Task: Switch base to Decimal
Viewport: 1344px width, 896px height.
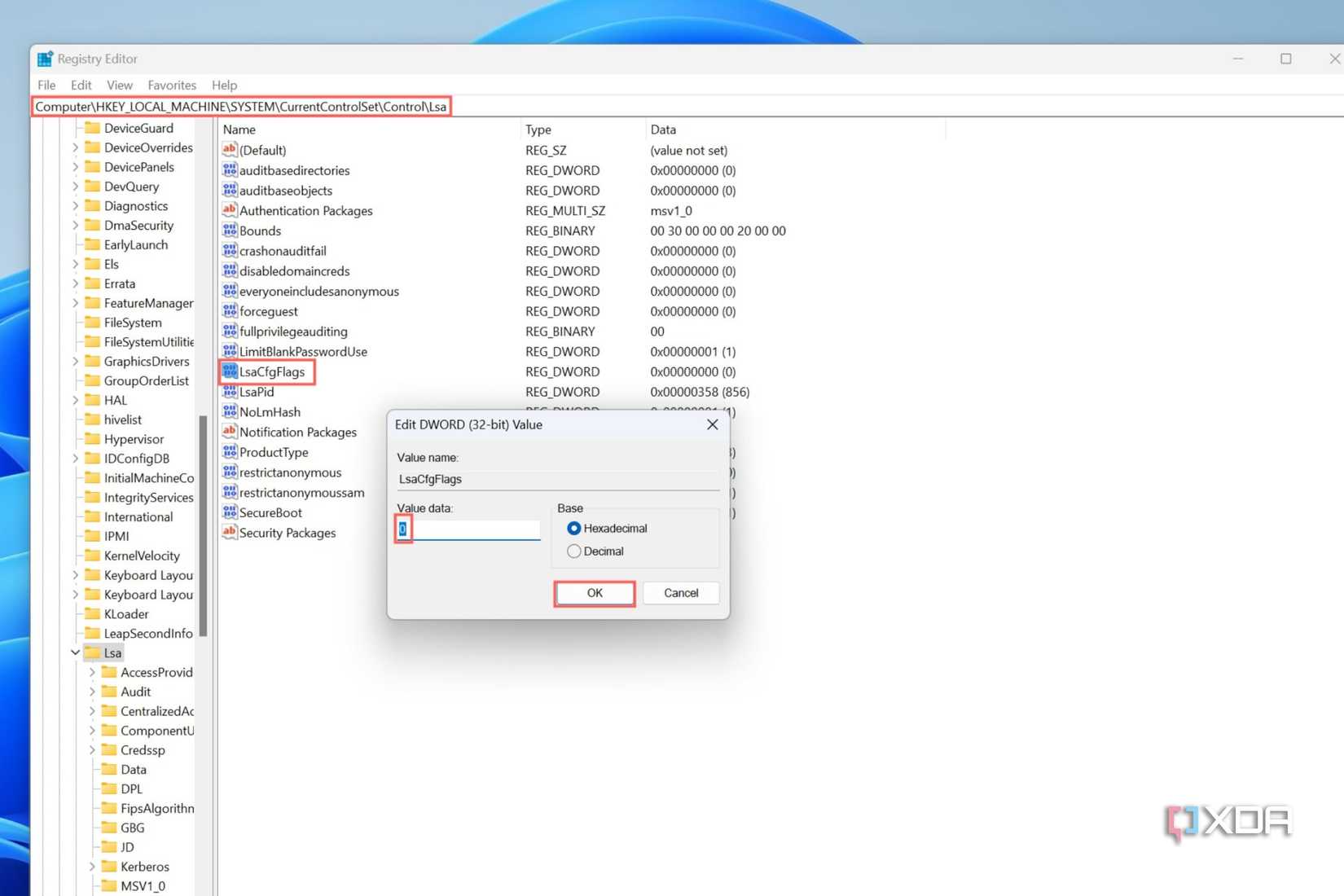Action: coord(574,551)
